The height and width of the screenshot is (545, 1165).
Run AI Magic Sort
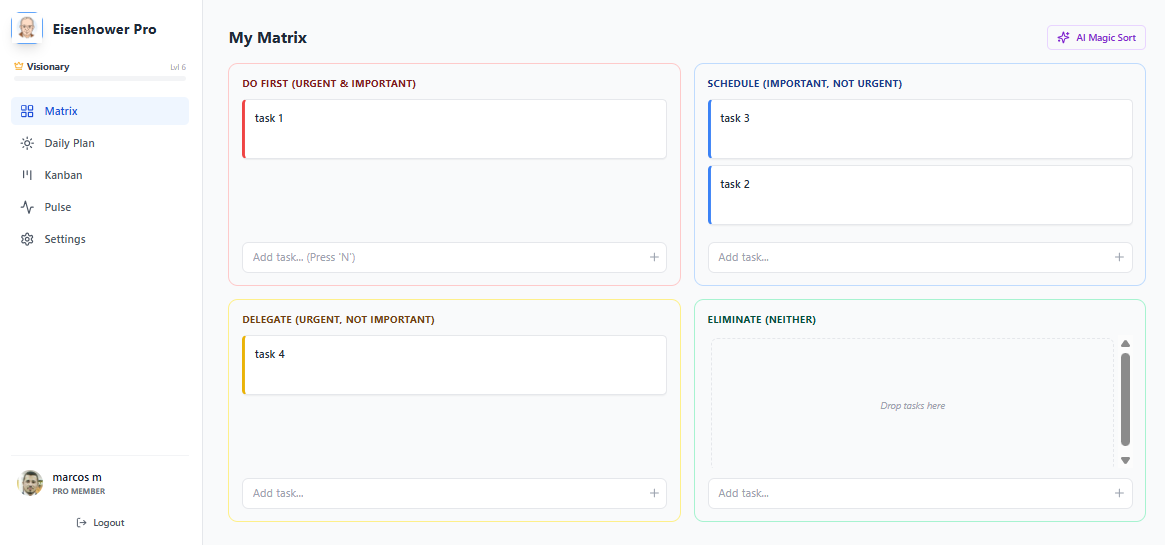pos(1096,38)
